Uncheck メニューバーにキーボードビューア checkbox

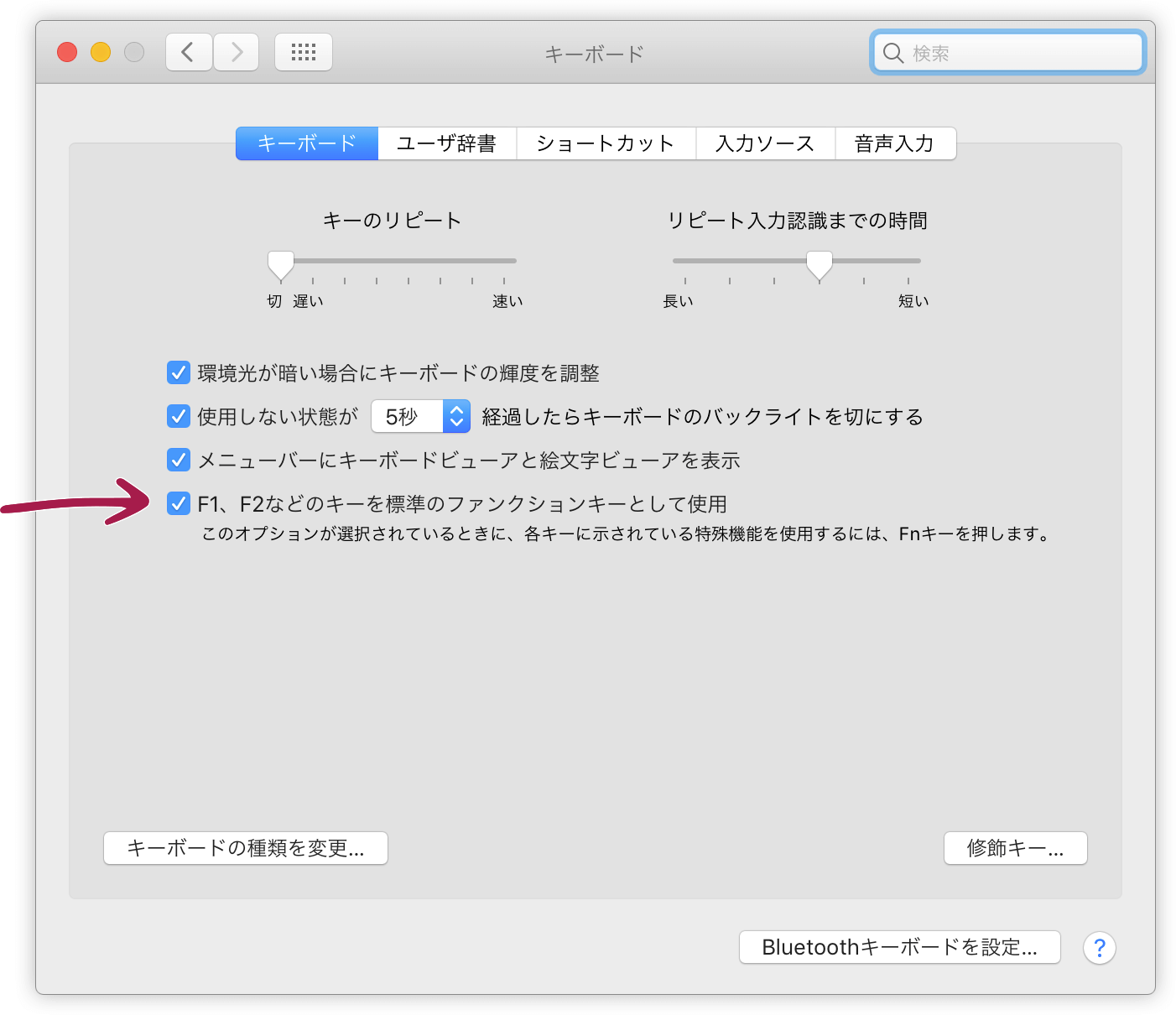(x=179, y=460)
